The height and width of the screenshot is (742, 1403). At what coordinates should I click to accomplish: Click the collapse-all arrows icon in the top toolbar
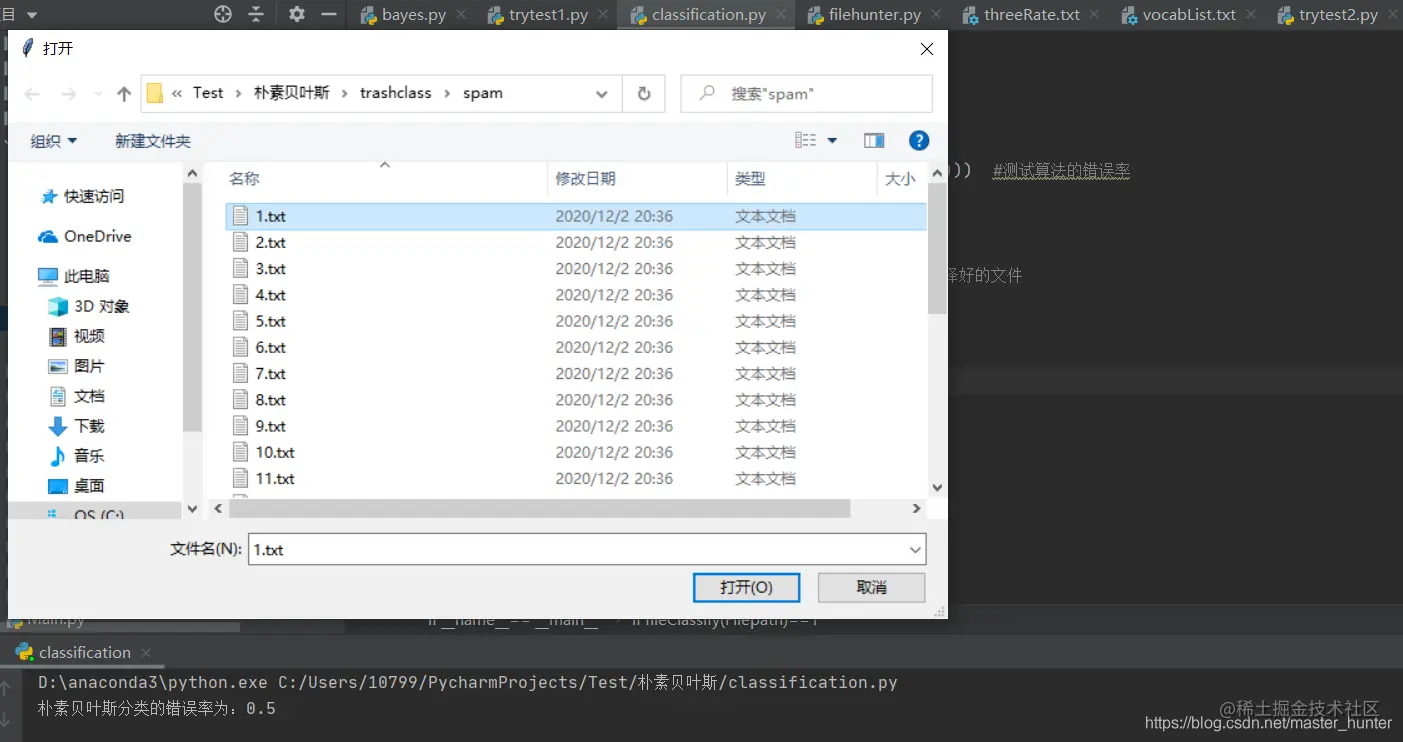click(x=256, y=14)
